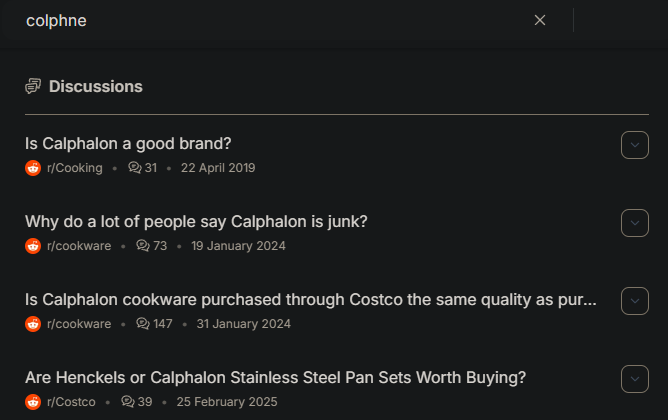Click Reddit icon next to 31 January 2024 post

click(33, 324)
